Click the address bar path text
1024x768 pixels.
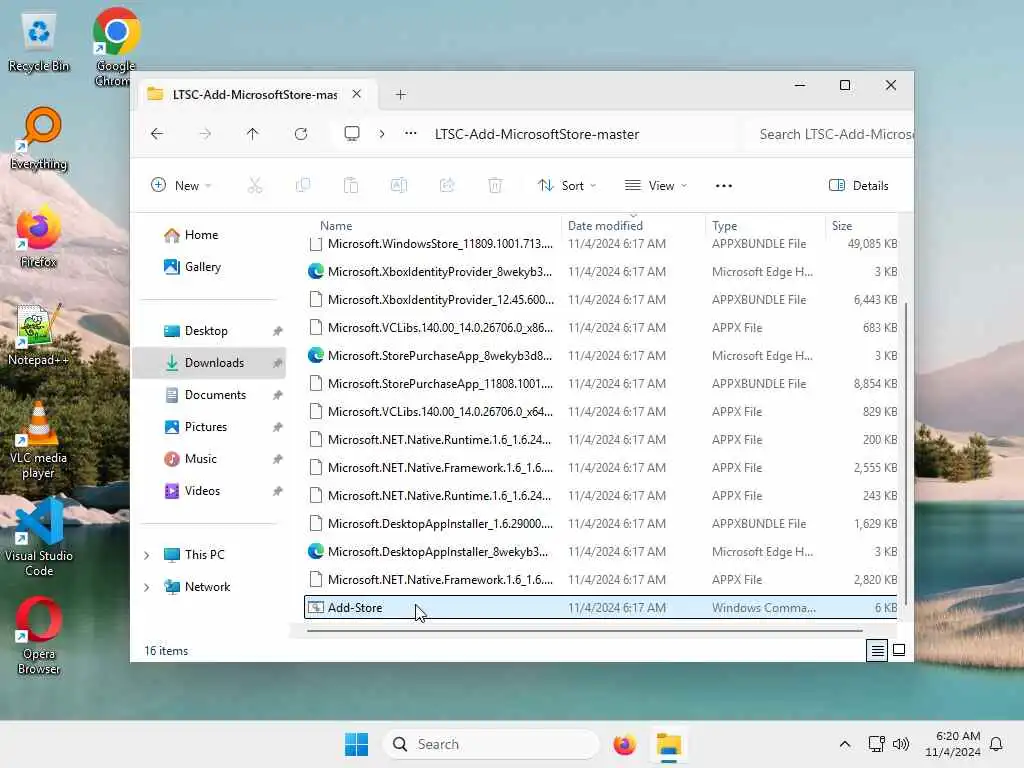[537, 134]
